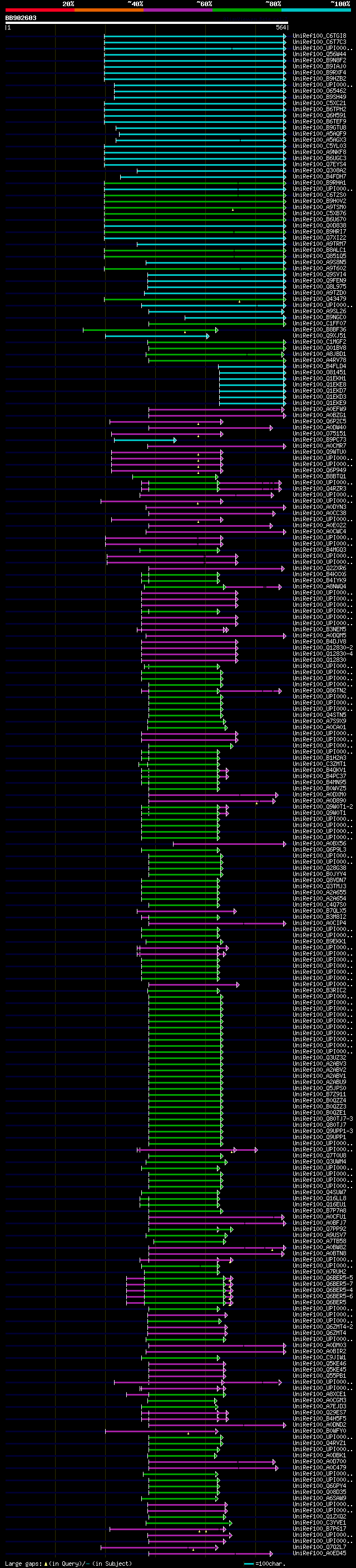Click the purple ~60% identity legend segment

177,10
